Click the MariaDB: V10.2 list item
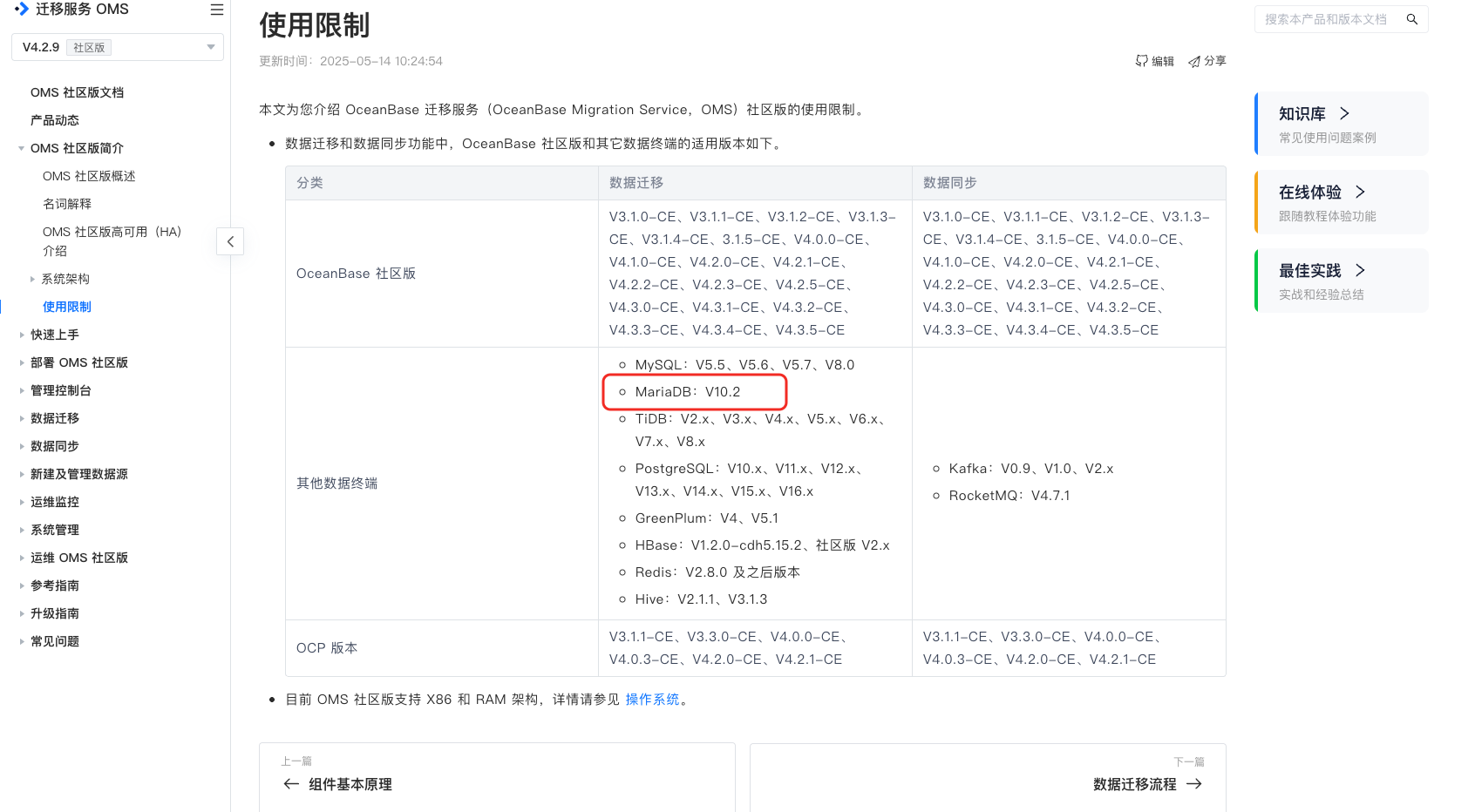Viewport: 1475px width, 812px height. [x=688, y=392]
